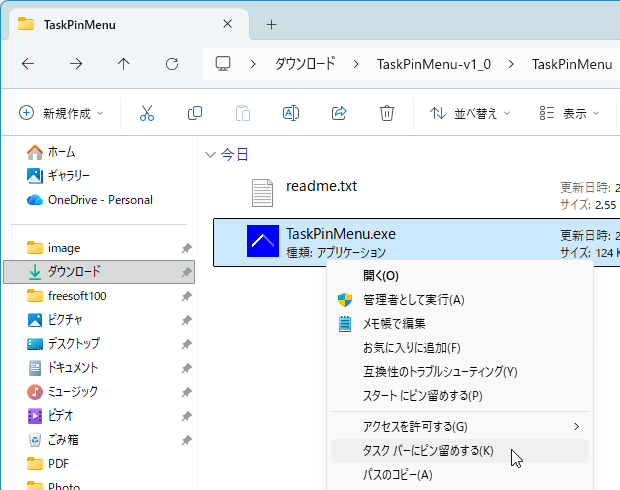Screen dimensions: 620x490
Task: Open a new tab with plus button
Action: point(271,24)
